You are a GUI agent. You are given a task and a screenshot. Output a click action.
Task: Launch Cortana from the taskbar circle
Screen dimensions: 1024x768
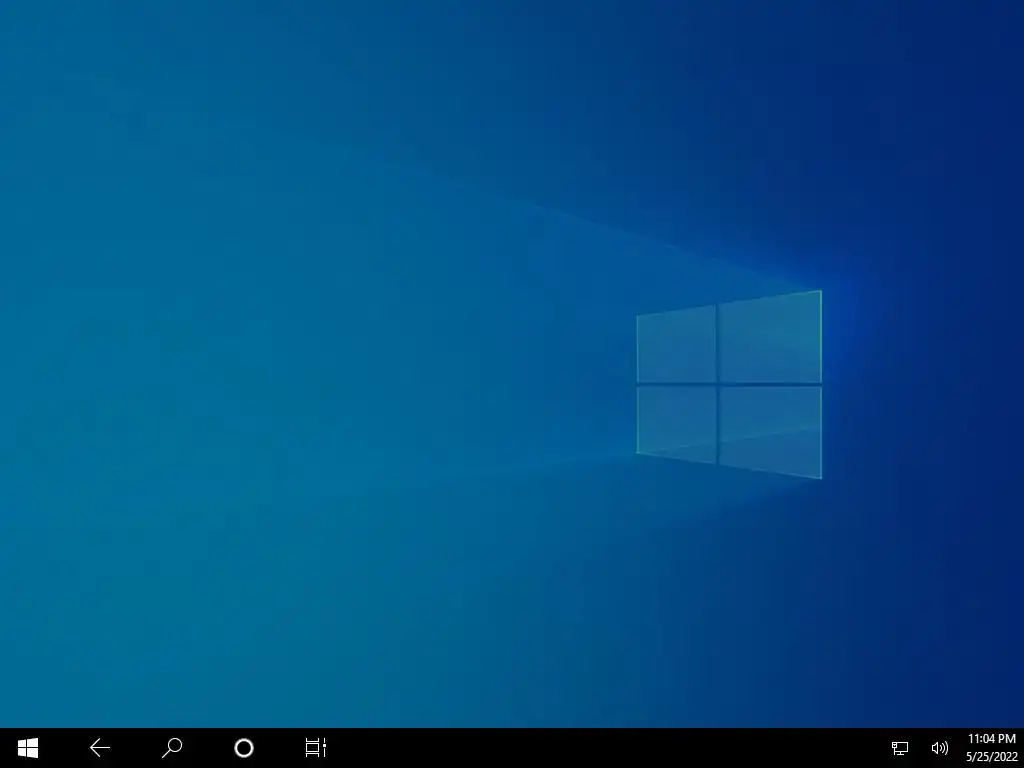(x=244, y=748)
